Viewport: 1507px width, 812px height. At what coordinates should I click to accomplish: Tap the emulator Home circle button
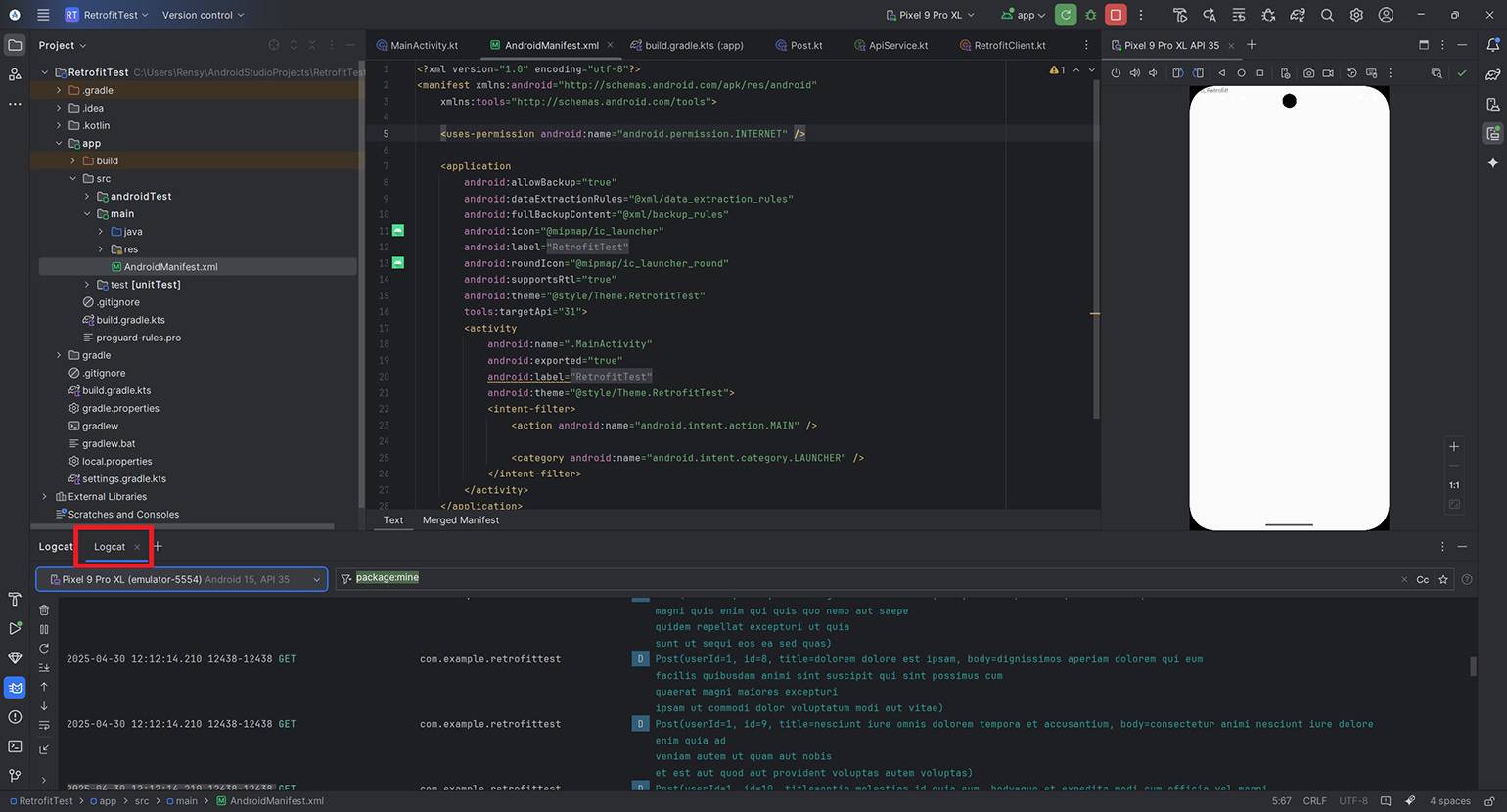1241,73
